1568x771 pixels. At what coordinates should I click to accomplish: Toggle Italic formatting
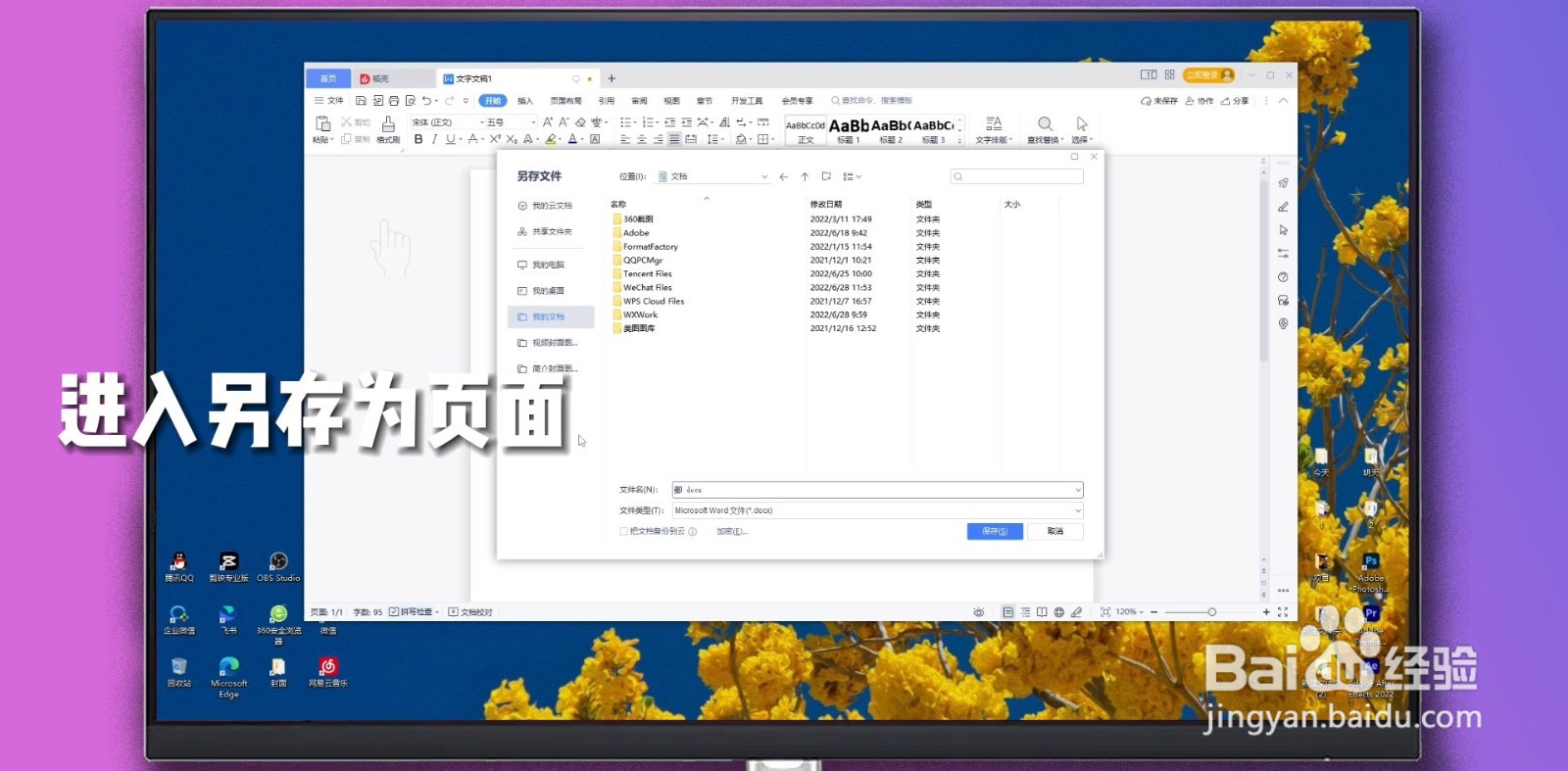tap(434, 139)
